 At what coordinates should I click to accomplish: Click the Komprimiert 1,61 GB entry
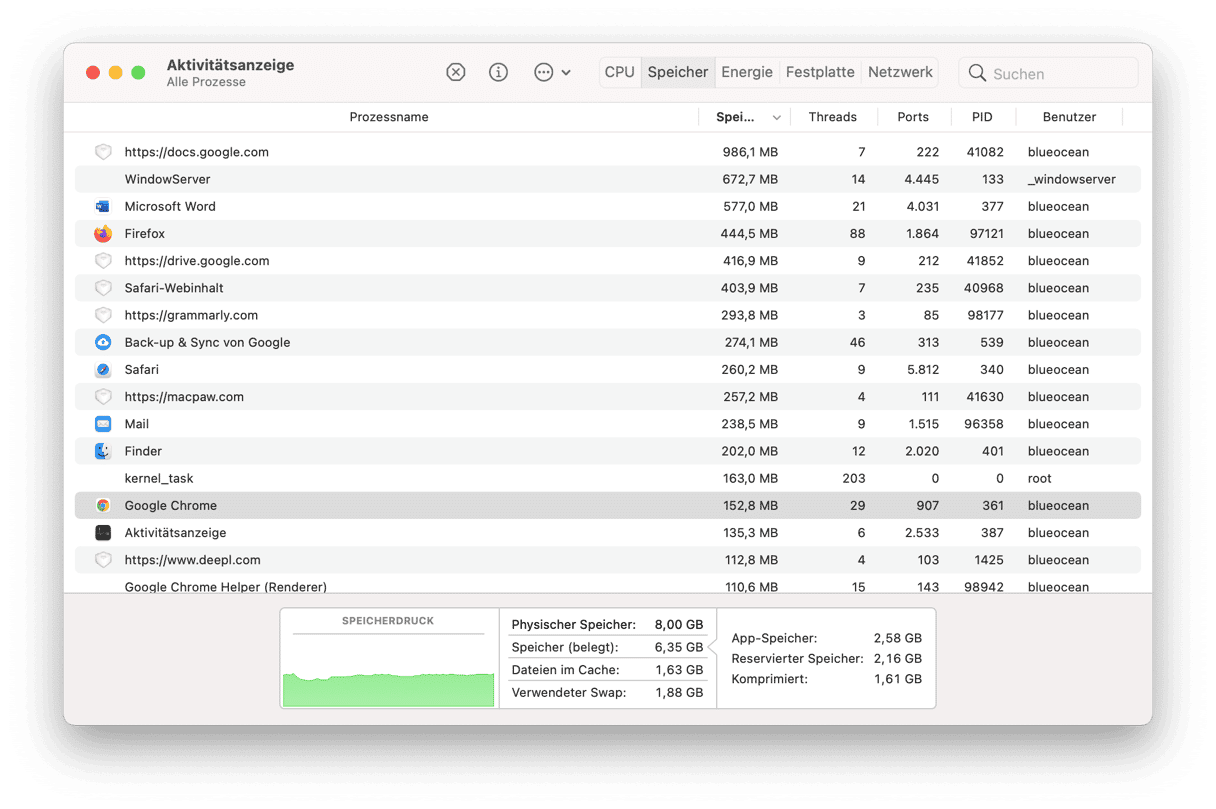point(826,678)
